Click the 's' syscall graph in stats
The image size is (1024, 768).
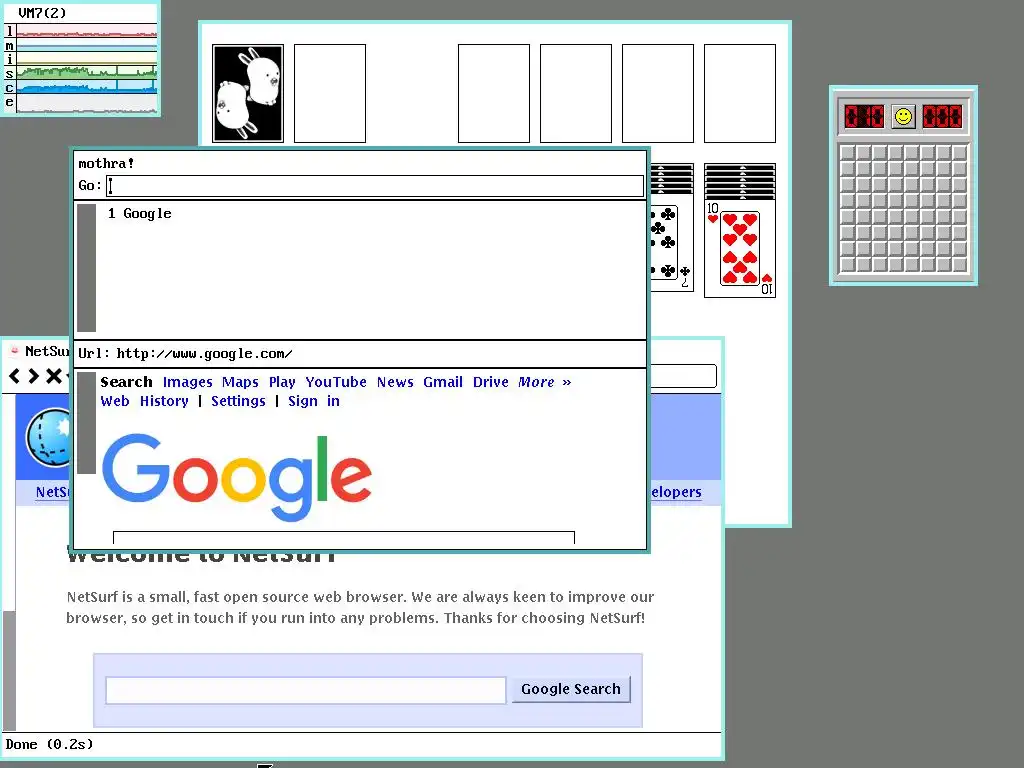pos(86,72)
